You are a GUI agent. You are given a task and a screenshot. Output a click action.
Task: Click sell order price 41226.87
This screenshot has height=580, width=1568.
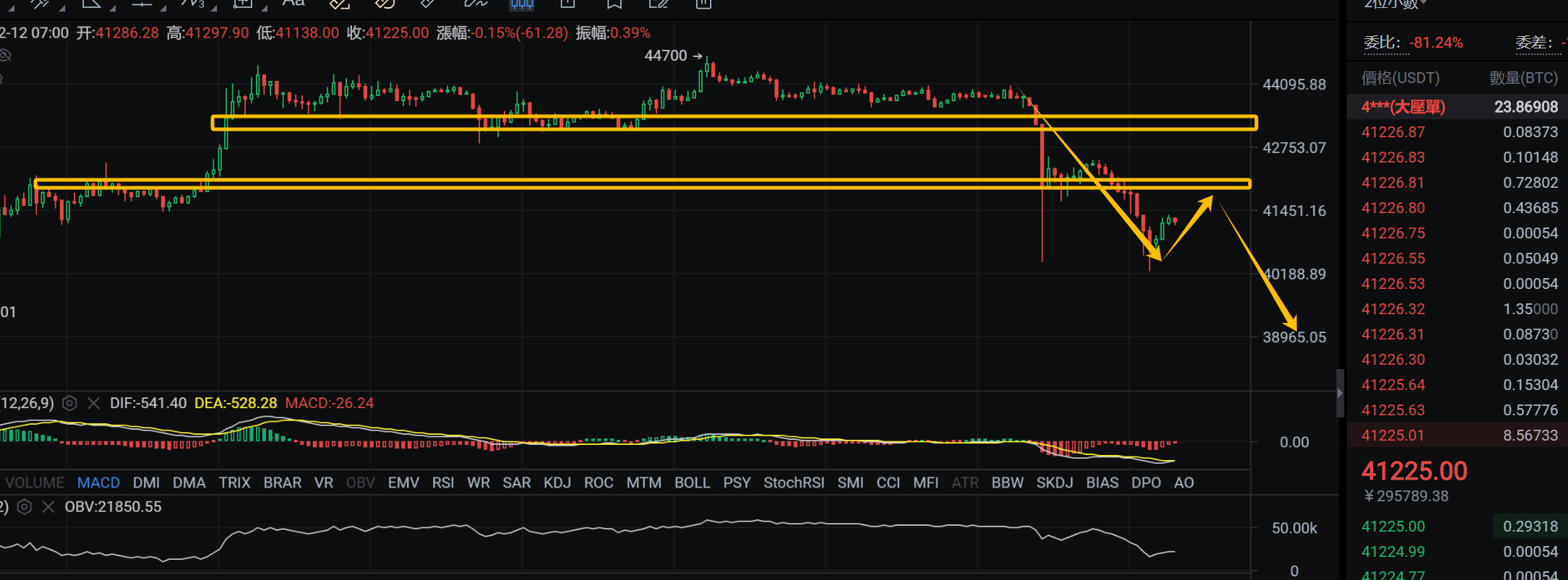1393,132
